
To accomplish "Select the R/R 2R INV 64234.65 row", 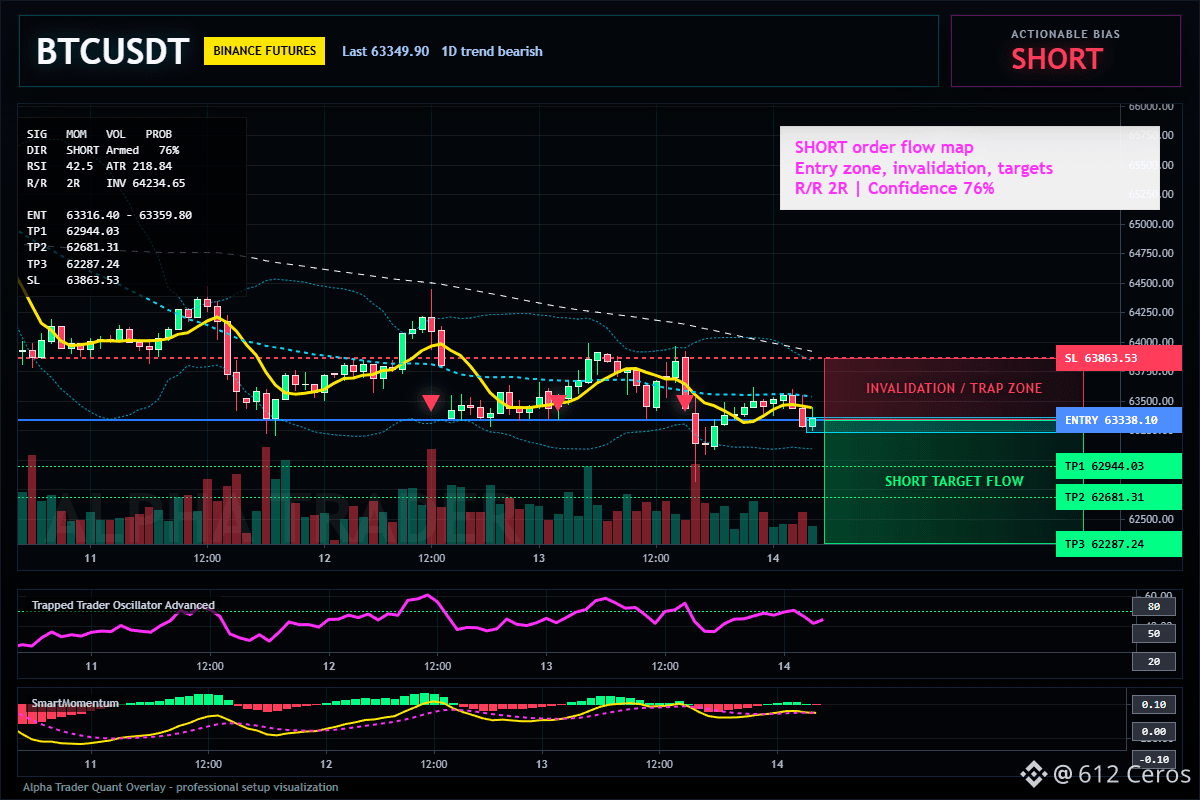I will click(x=106, y=183).
